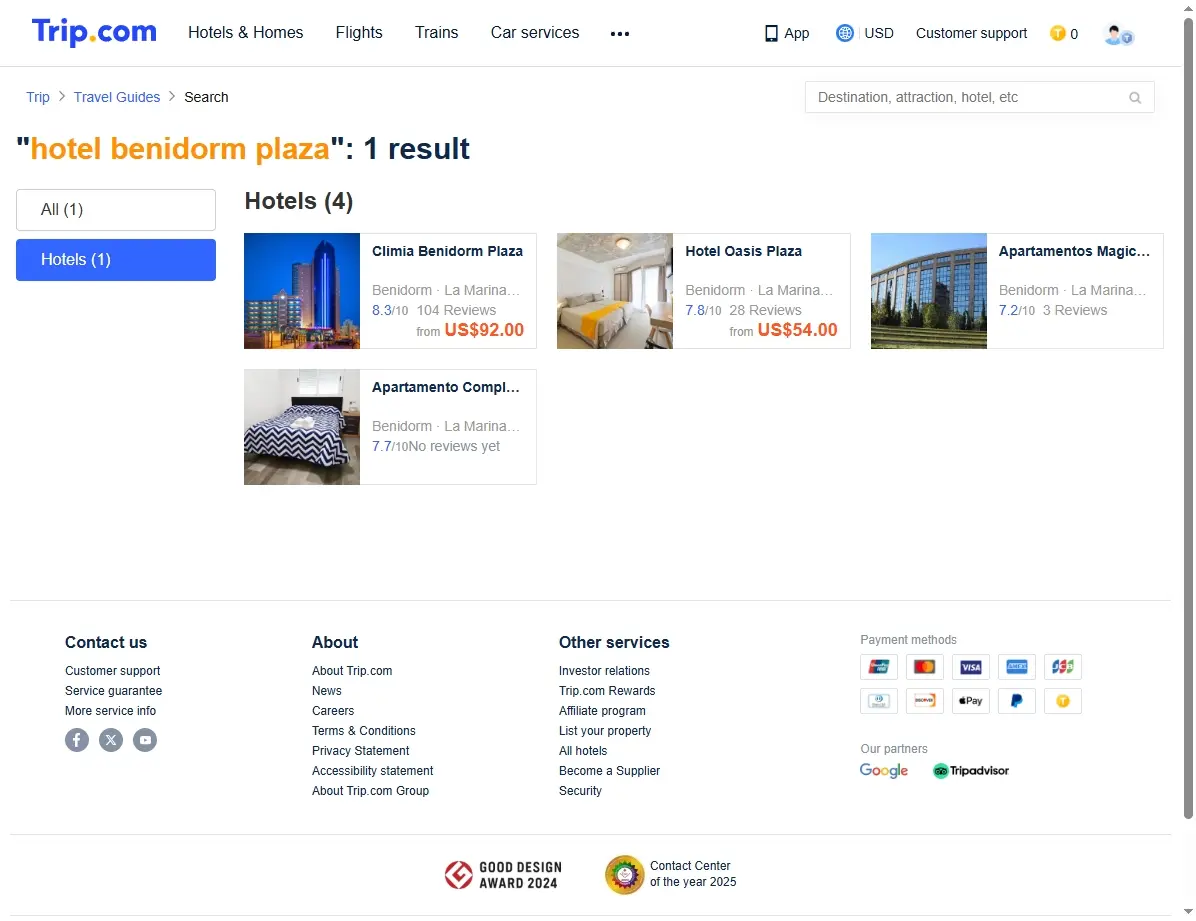The height and width of the screenshot is (921, 1196).
Task: Open Become a Supplier link
Action: pyautogui.click(x=609, y=771)
